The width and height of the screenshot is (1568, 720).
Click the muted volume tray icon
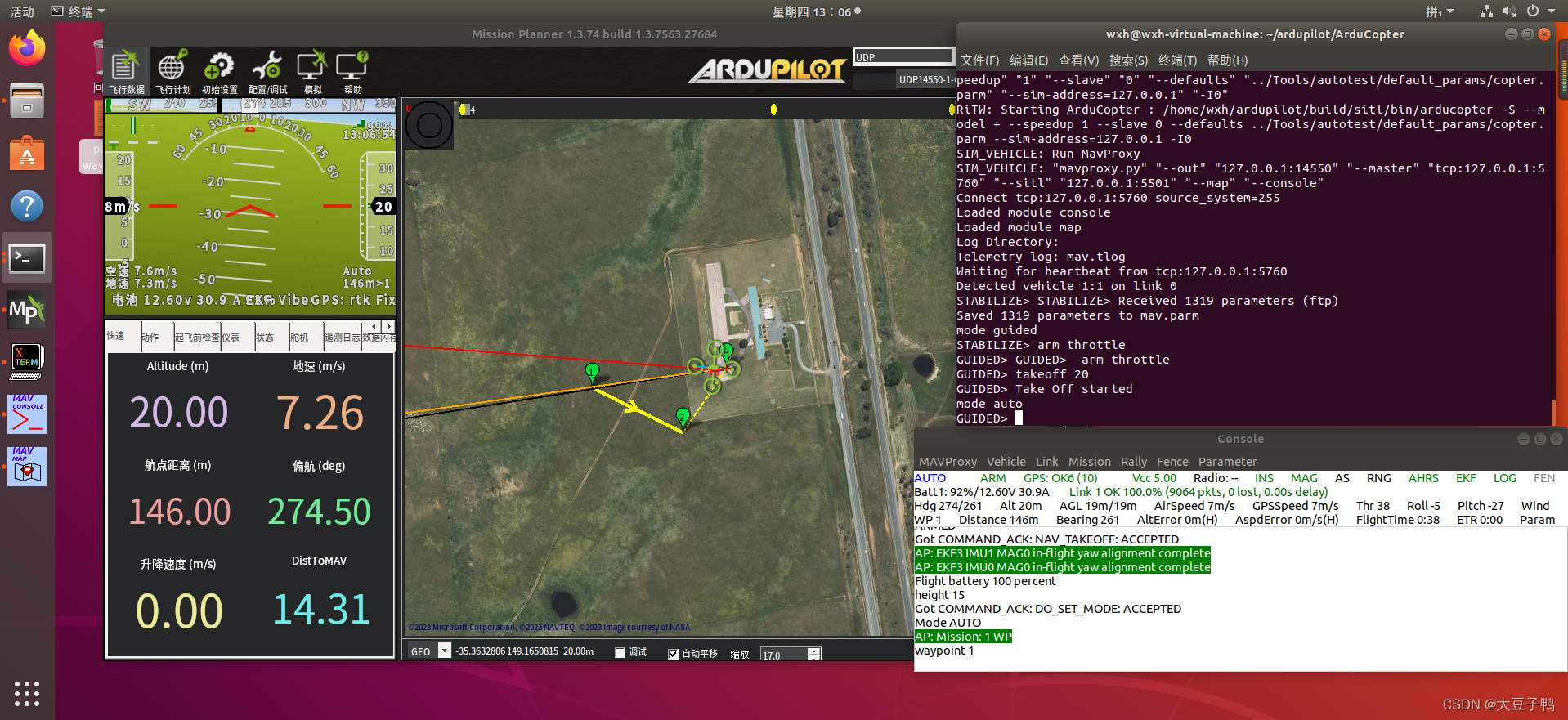pos(1509,11)
